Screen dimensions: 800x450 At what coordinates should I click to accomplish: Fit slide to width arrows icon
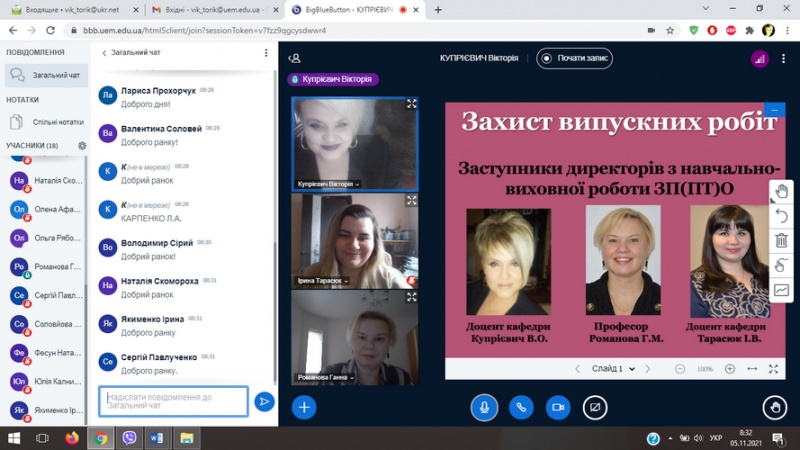click(752, 368)
